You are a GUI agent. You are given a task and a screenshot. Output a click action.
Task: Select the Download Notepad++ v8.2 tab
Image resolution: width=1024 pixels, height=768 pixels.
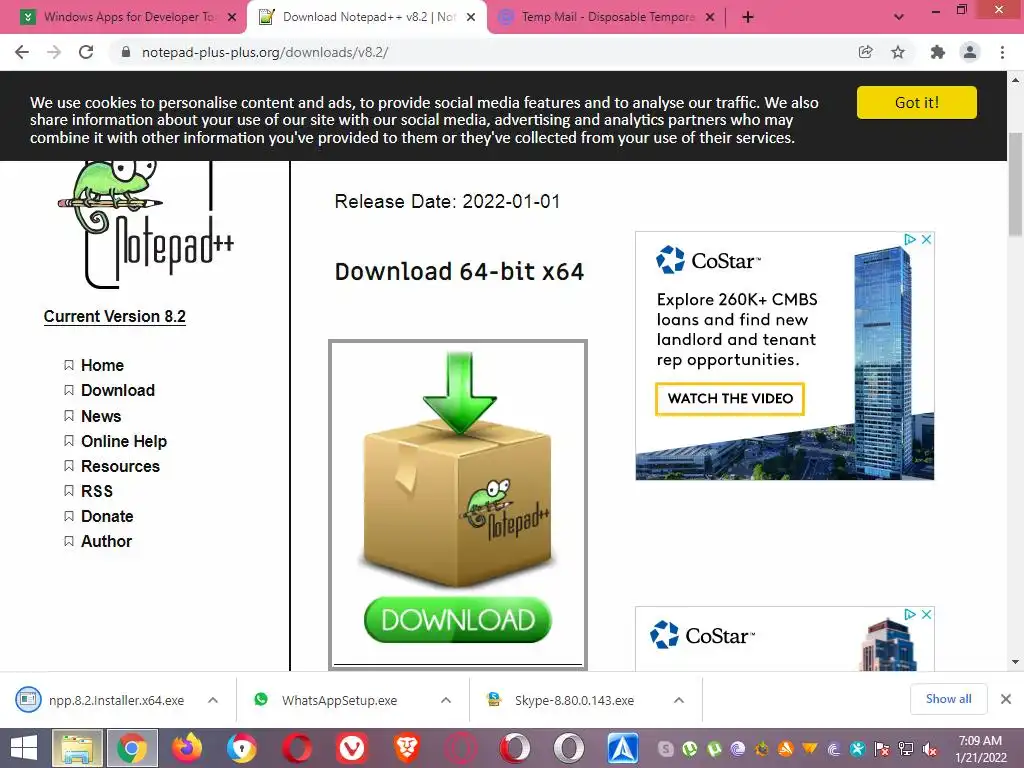click(x=368, y=17)
